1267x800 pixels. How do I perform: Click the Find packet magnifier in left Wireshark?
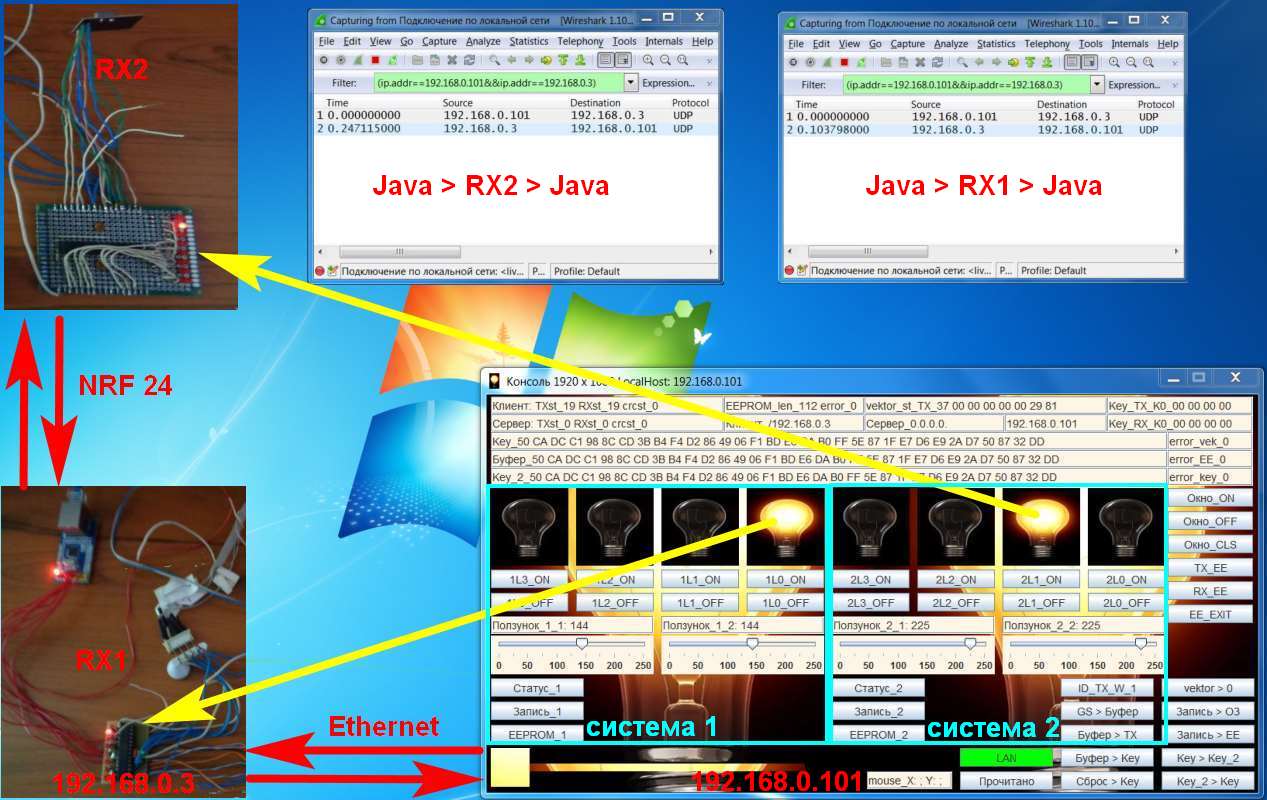point(495,61)
